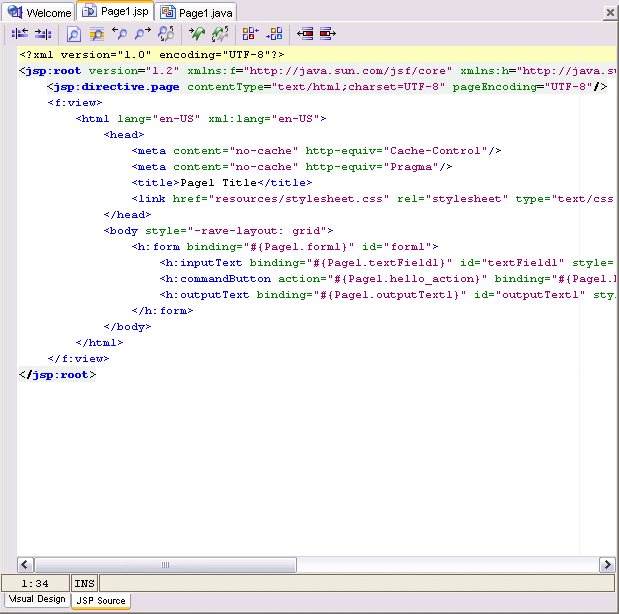Click the first green arrow toolbar icon
The width and height of the screenshot is (619, 614).
[x=197, y=34]
